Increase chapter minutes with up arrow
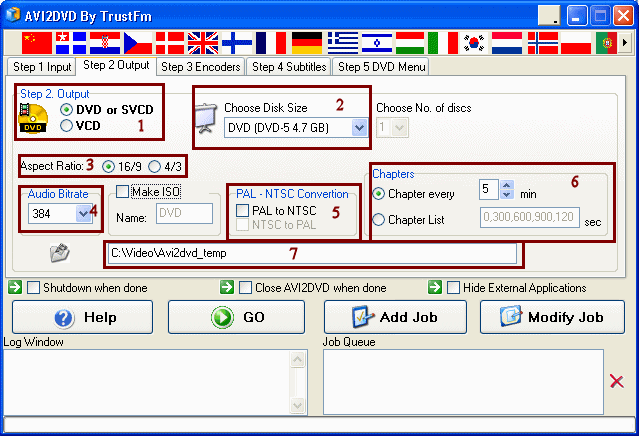The height and width of the screenshot is (436, 639). [x=507, y=185]
